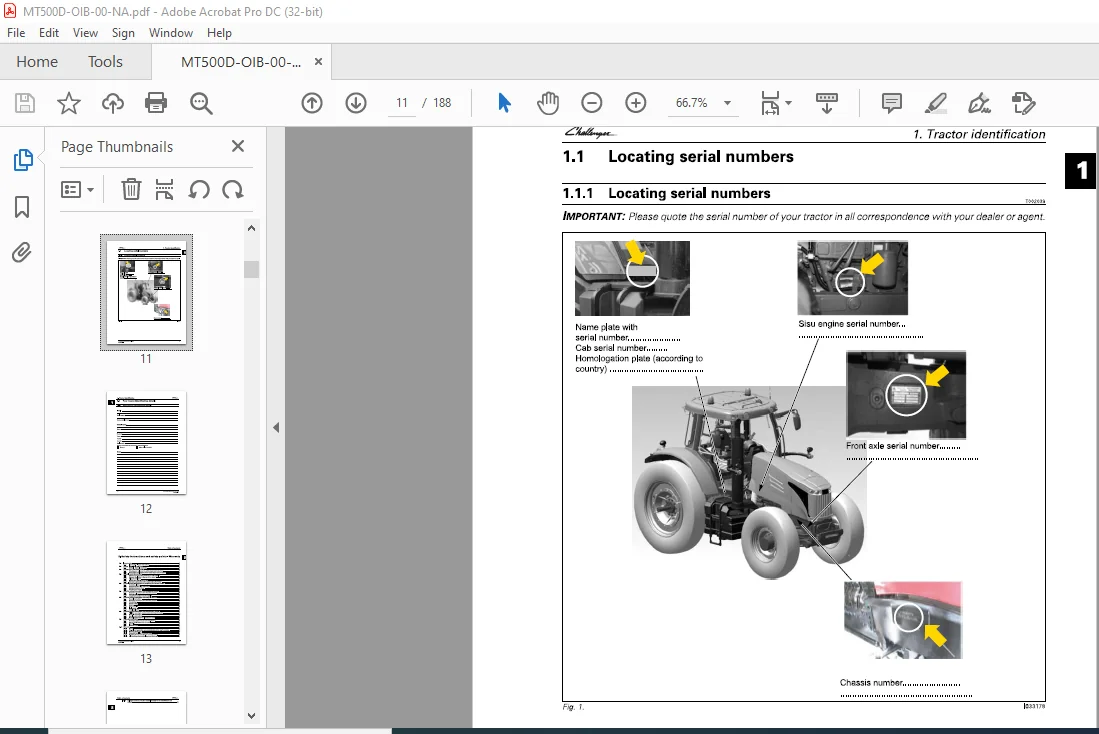1099x734 pixels.
Task: Click the page number field showing 11
Action: (x=402, y=103)
